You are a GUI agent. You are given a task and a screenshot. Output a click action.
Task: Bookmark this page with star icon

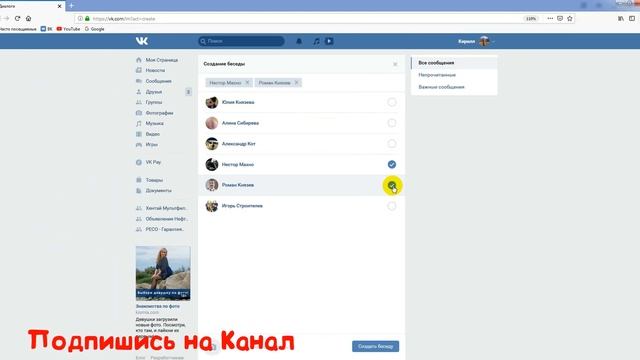pos(570,18)
